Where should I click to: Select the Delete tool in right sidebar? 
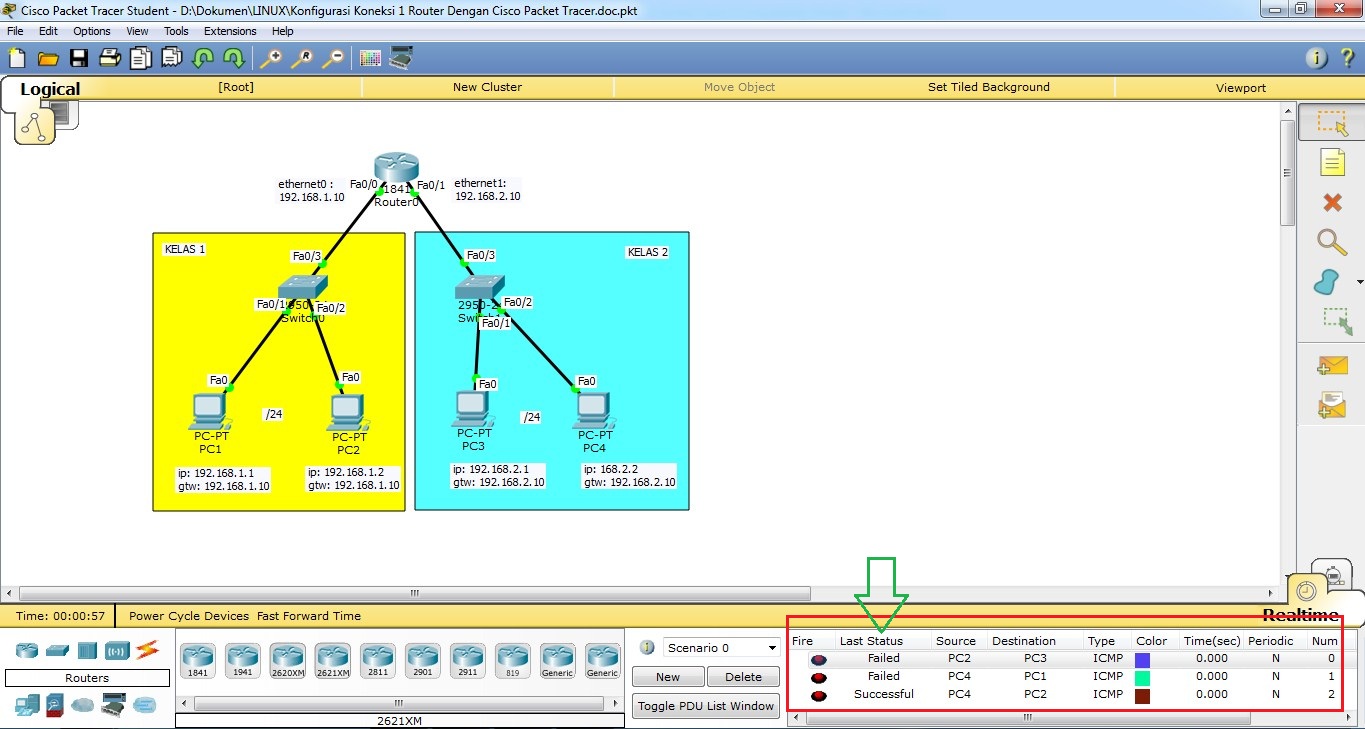pos(1331,202)
